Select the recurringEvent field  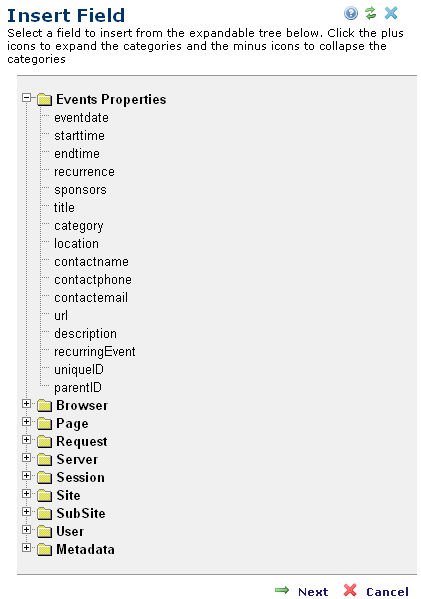click(x=95, y=351)
